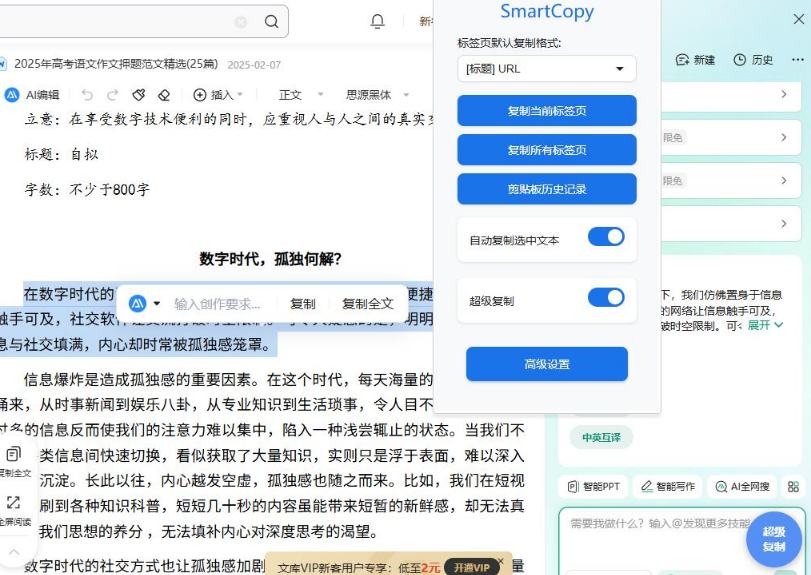Expand the fourth side panel row chevron
The width and height of the screenshot is (811, 575).
(x=784, y=223)
